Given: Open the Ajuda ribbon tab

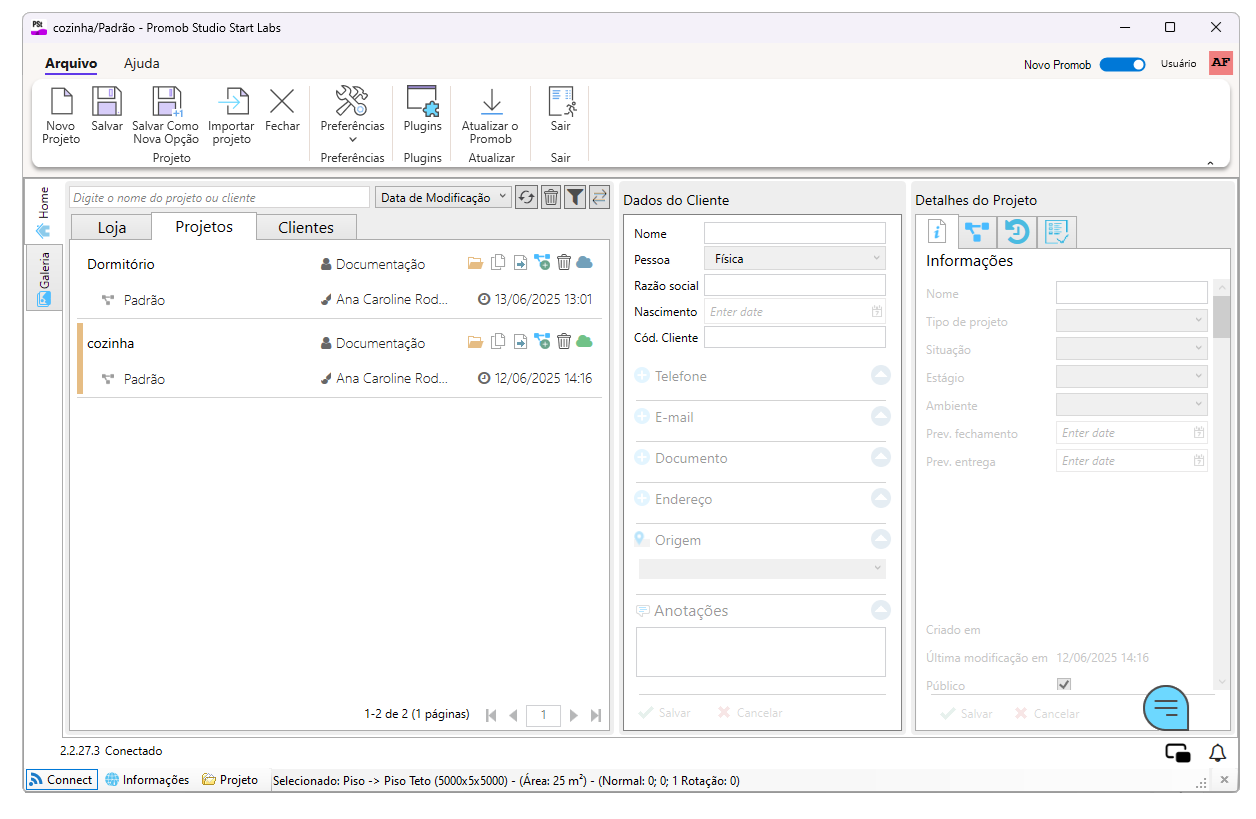Looking at the screenshot, I should (x=141, y=64).
